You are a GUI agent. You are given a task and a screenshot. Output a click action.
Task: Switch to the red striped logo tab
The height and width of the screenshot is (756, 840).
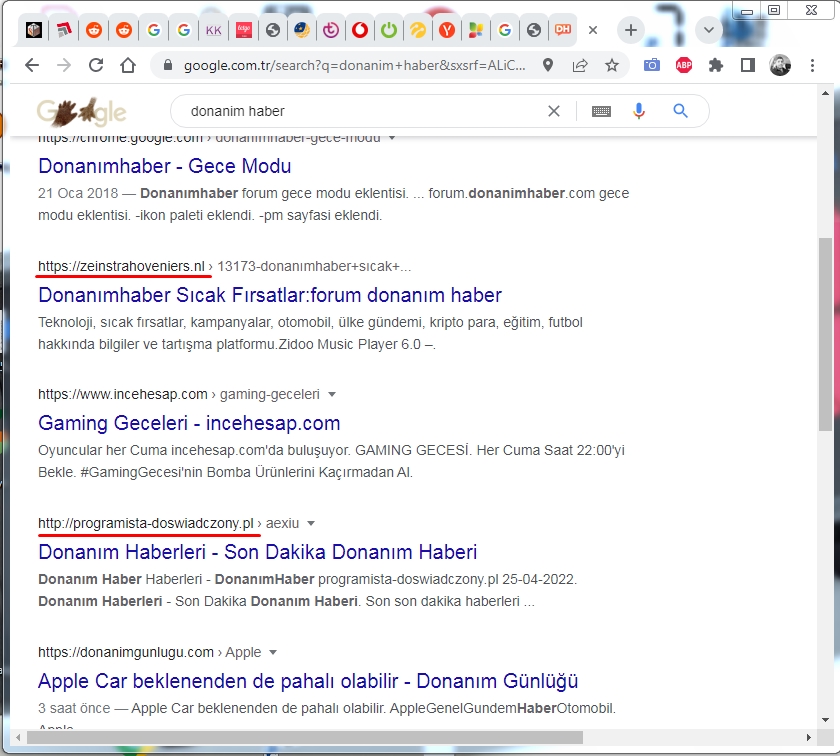pyautogui.click(x=64, y=30)
